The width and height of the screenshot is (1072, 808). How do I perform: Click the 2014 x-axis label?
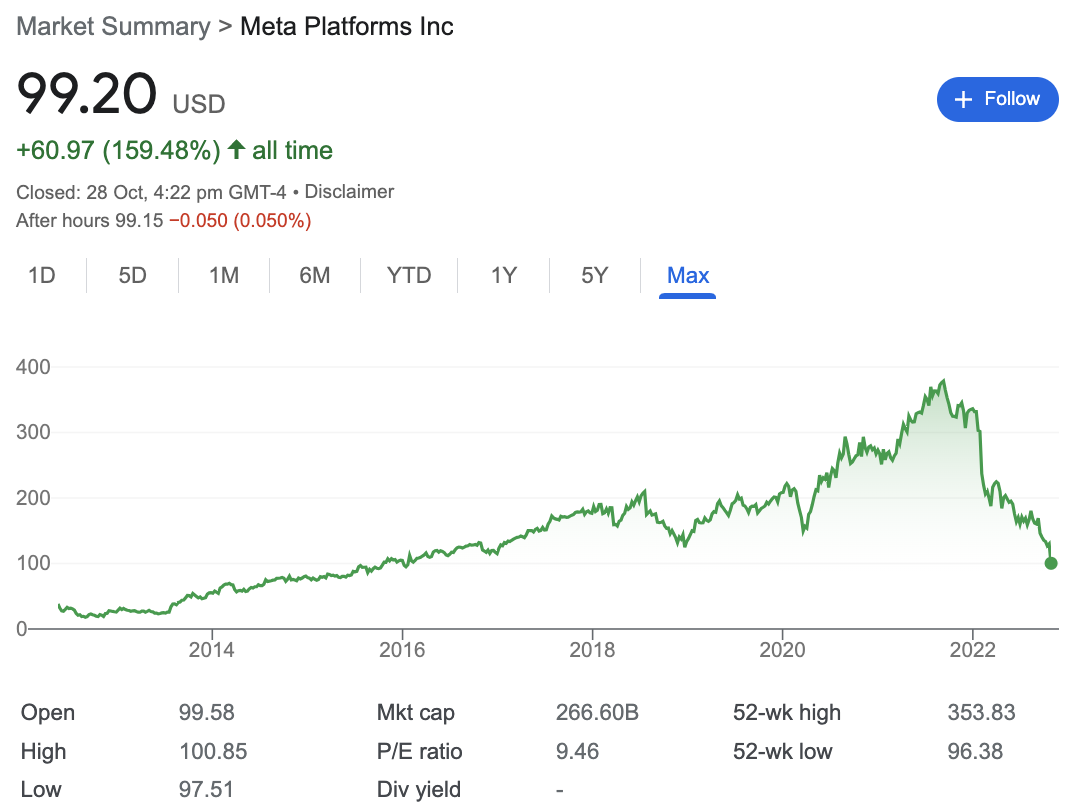[x=211, y=649]
